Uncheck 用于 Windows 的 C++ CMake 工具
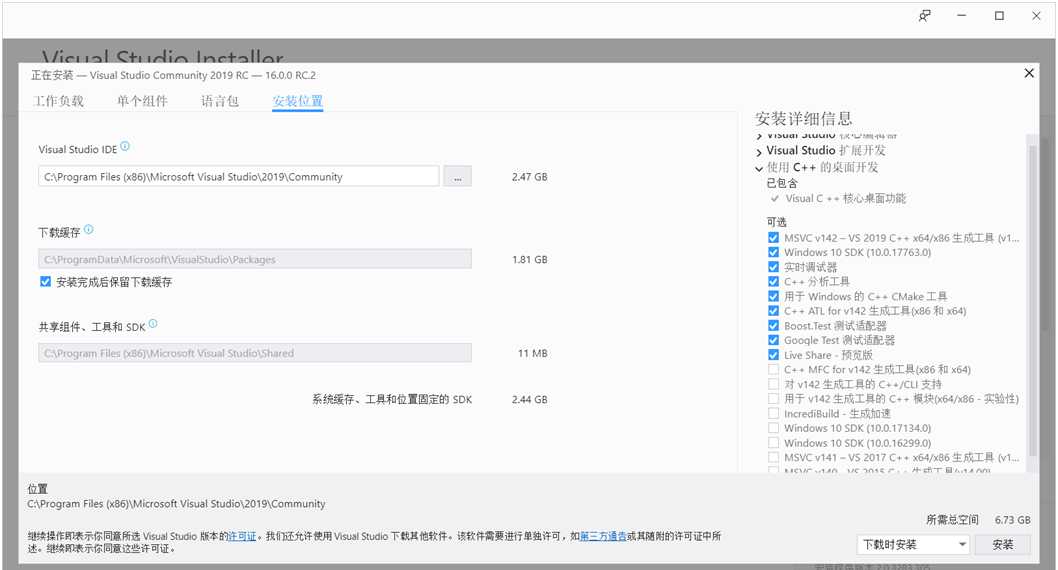Image resolution: width=1058 pixels, height=570 pixels. [x=773, y=296]
